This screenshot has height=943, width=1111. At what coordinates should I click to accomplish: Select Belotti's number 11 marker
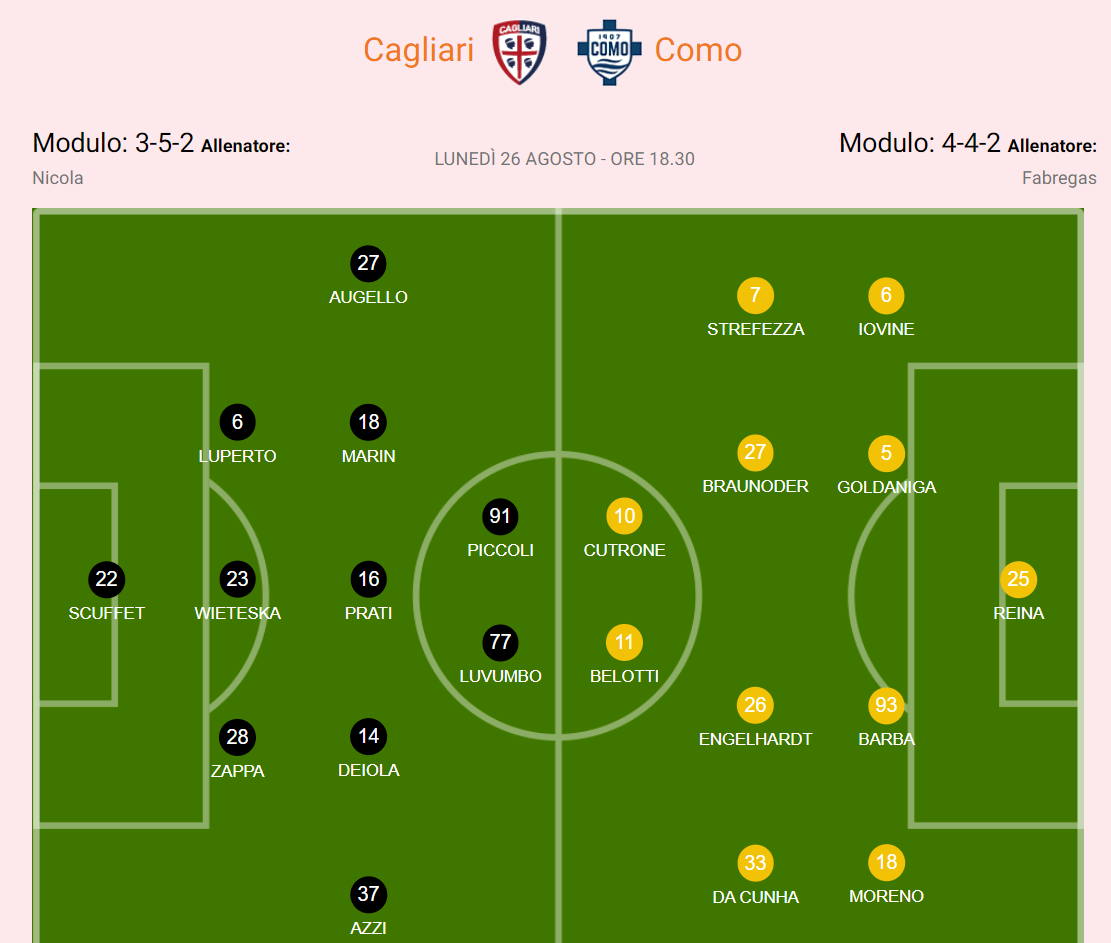(624, 642)
